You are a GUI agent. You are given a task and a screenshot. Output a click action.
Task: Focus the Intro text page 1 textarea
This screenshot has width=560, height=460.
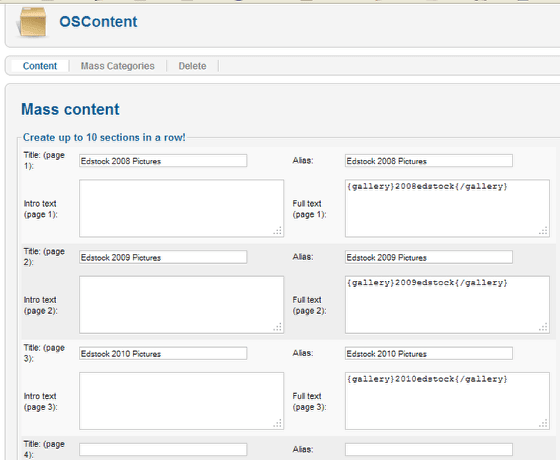[x=181, y=208]
